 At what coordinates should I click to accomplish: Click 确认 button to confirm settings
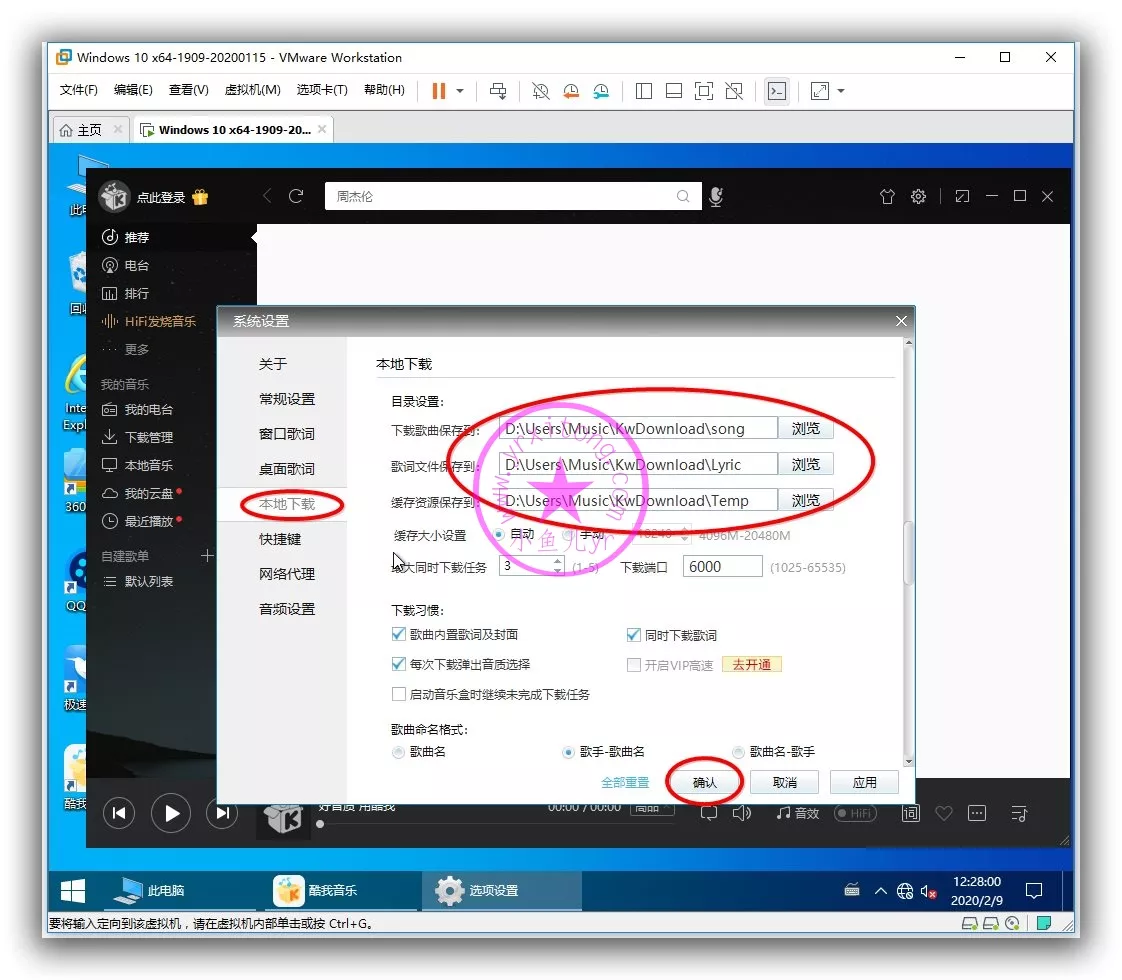click(x=705, y=782)
